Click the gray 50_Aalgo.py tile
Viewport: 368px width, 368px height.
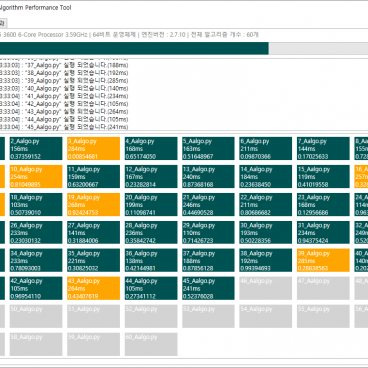(36, 316)
